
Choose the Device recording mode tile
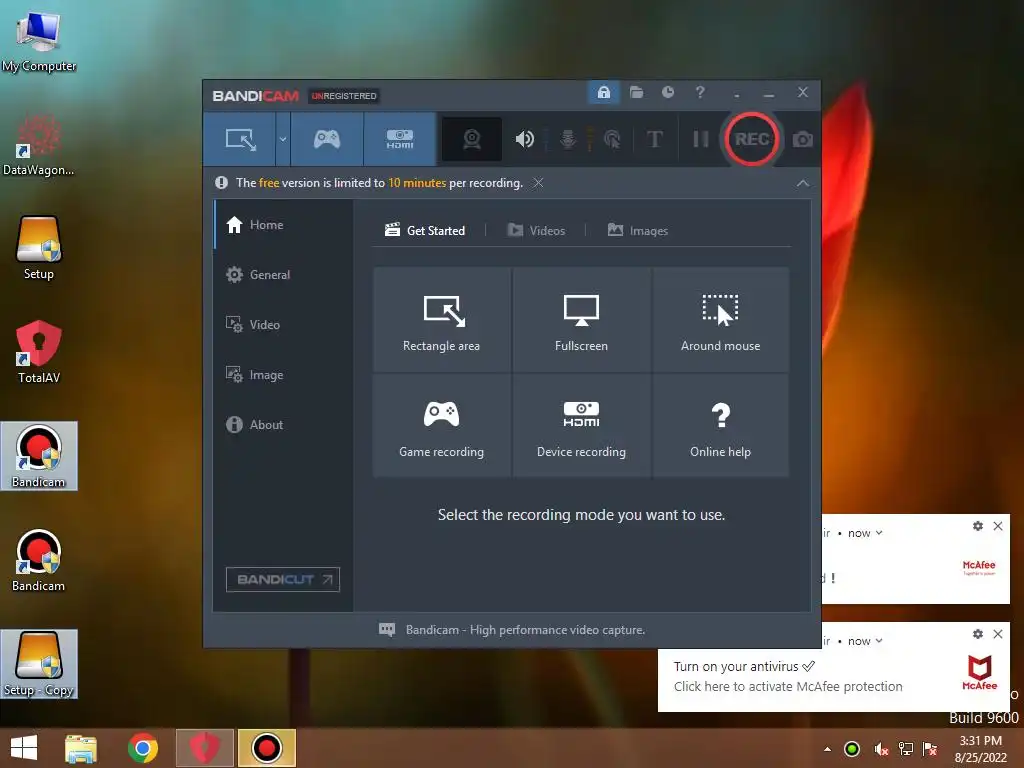[x=581, y=426]
